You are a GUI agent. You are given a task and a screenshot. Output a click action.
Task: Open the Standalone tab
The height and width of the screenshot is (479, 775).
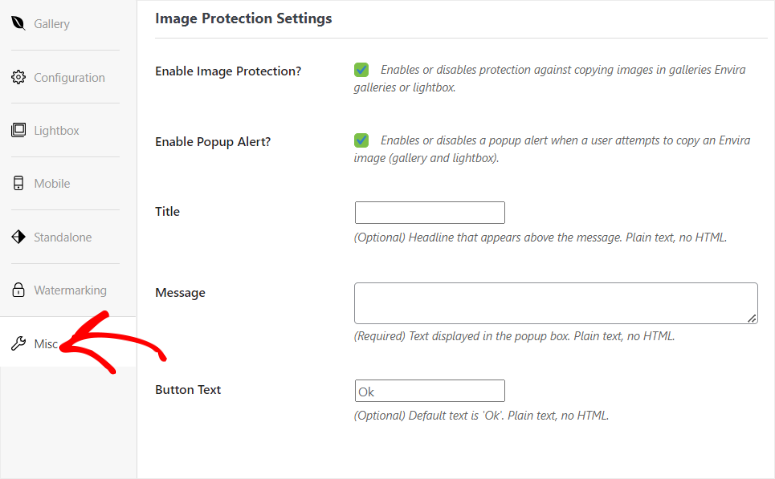(x=63, y=237)
